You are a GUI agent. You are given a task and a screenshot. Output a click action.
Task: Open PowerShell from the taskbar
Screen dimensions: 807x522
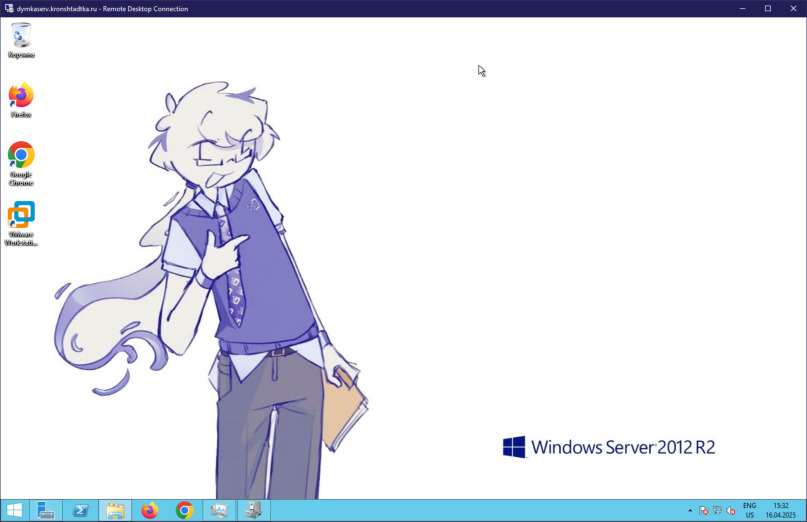click(x=80, y=511)
